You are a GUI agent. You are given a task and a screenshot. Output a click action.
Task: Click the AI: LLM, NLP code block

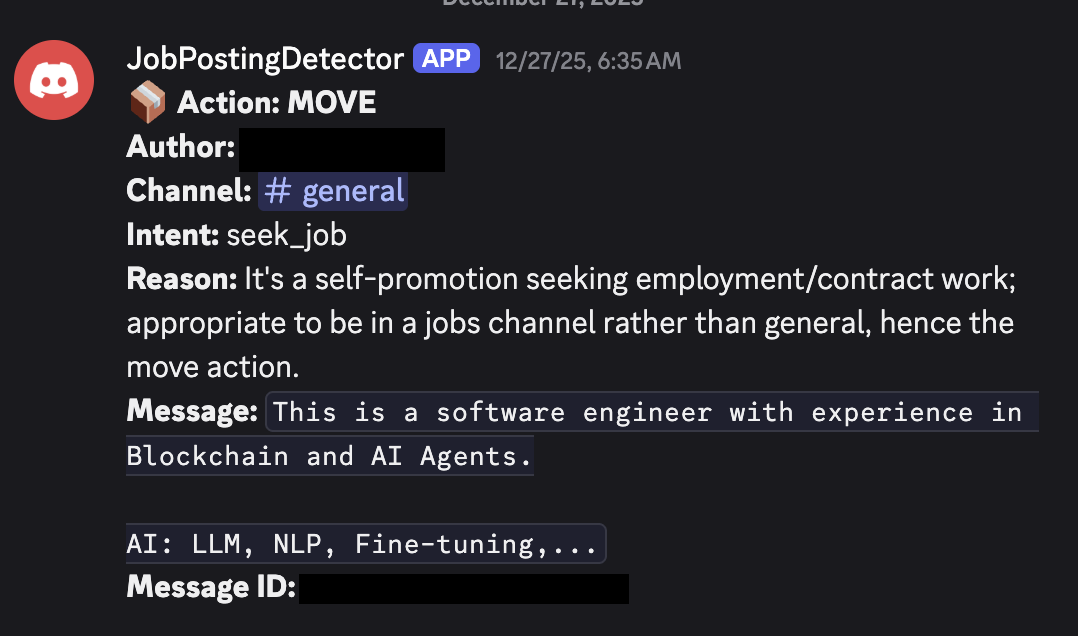365,543
